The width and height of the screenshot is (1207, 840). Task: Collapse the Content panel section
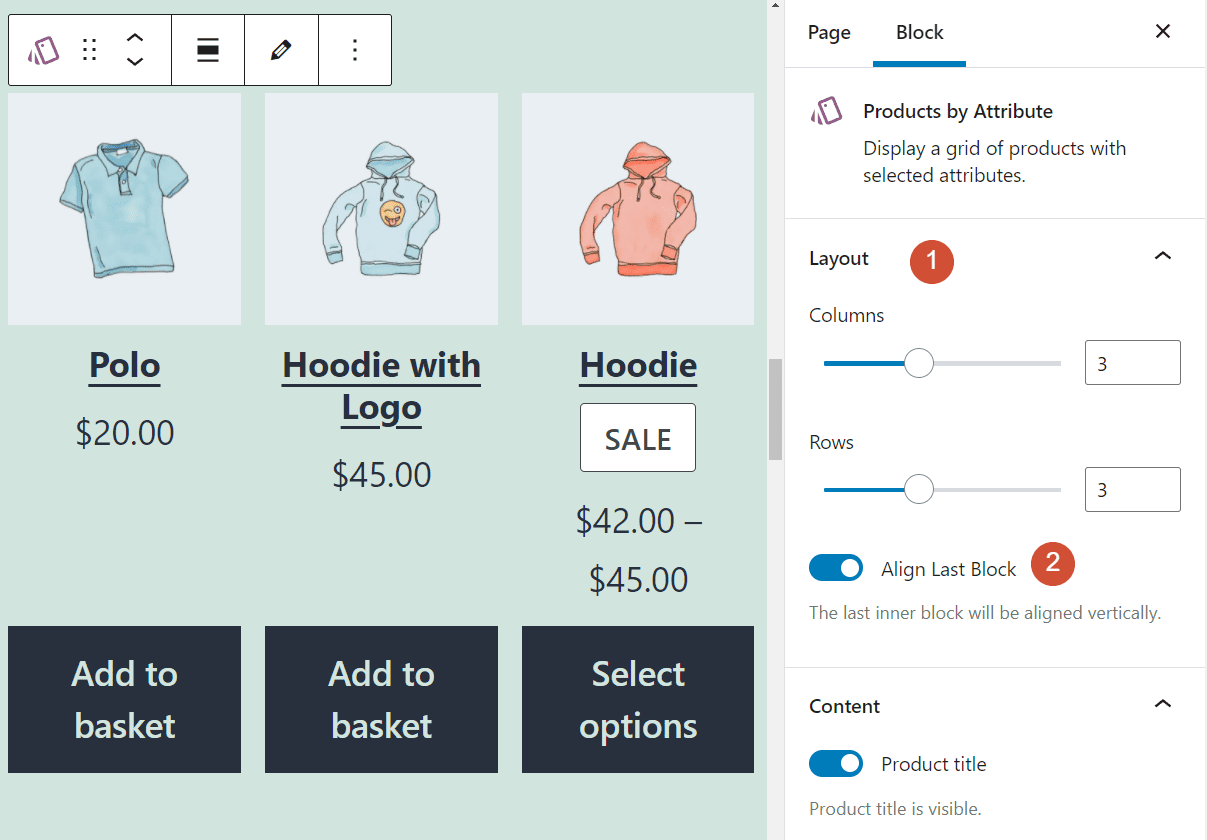(x=1163, y=704)
